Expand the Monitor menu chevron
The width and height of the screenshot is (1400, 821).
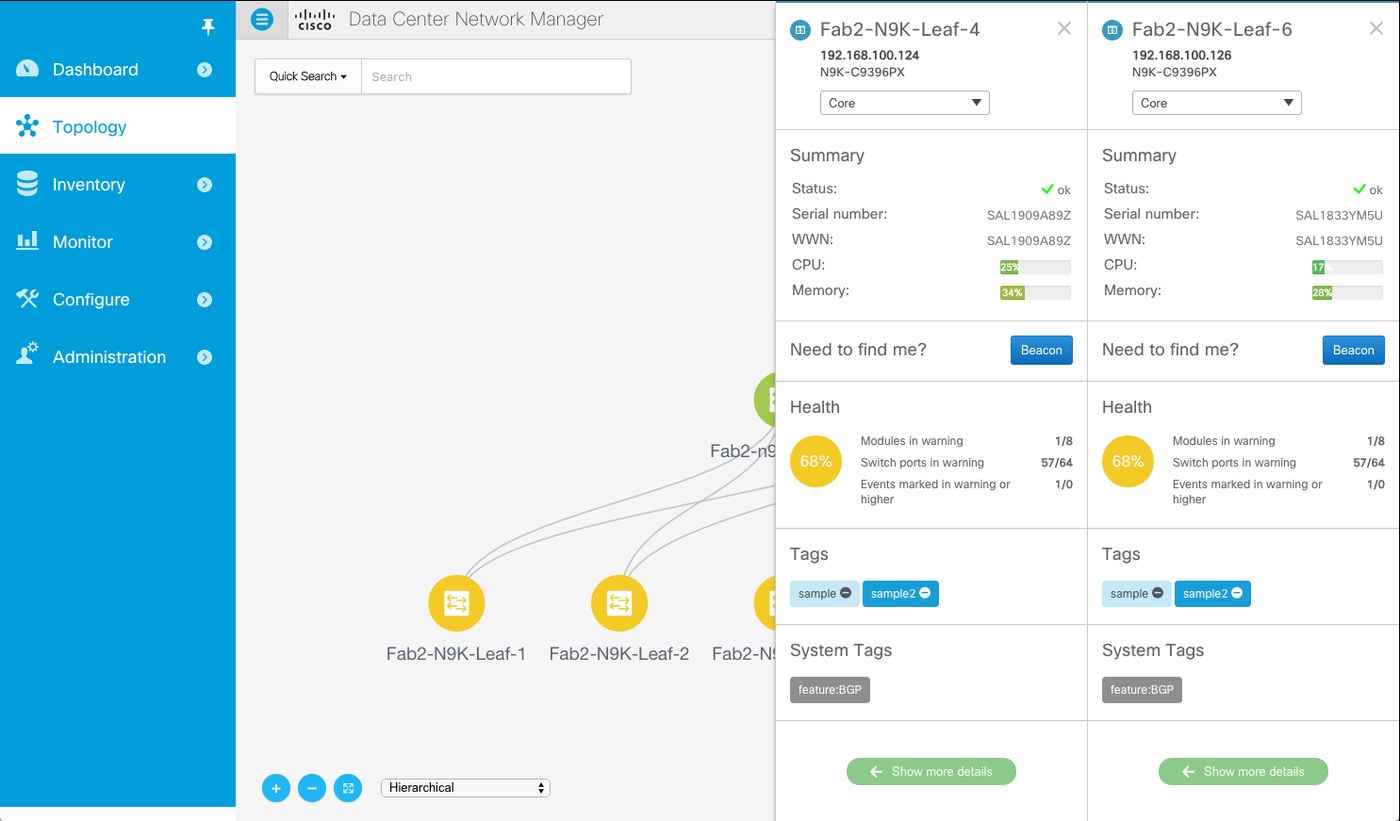pos(205,242)
